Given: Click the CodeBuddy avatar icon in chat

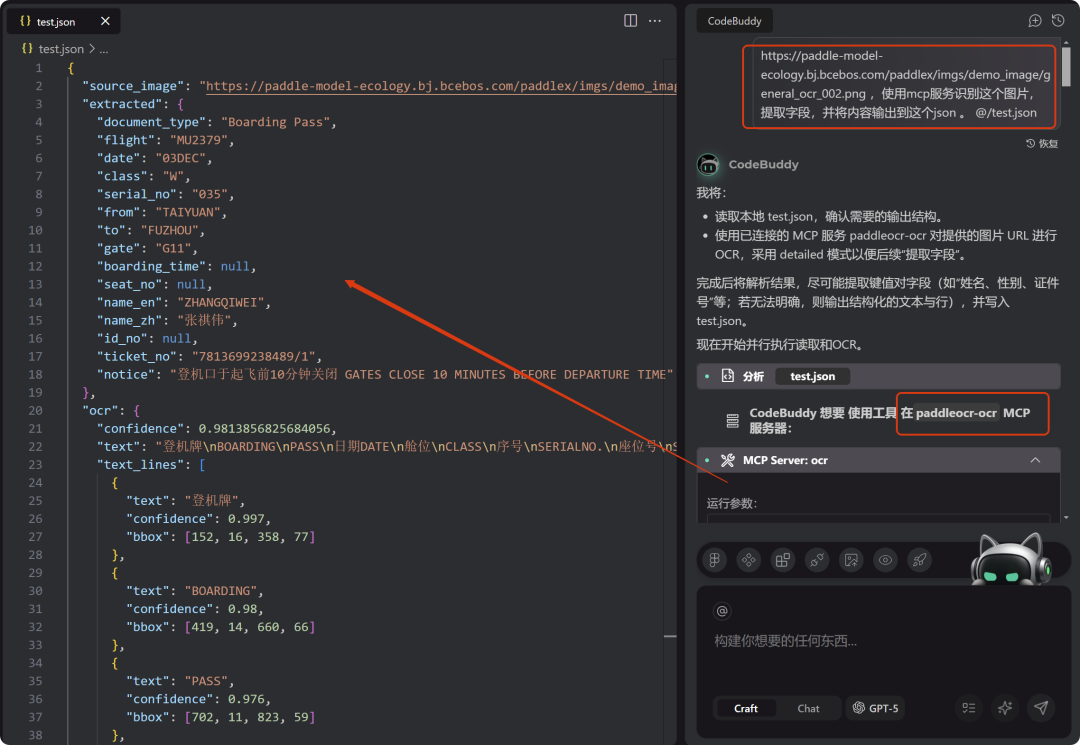Looking at the screenshot, I should (708, 165).
